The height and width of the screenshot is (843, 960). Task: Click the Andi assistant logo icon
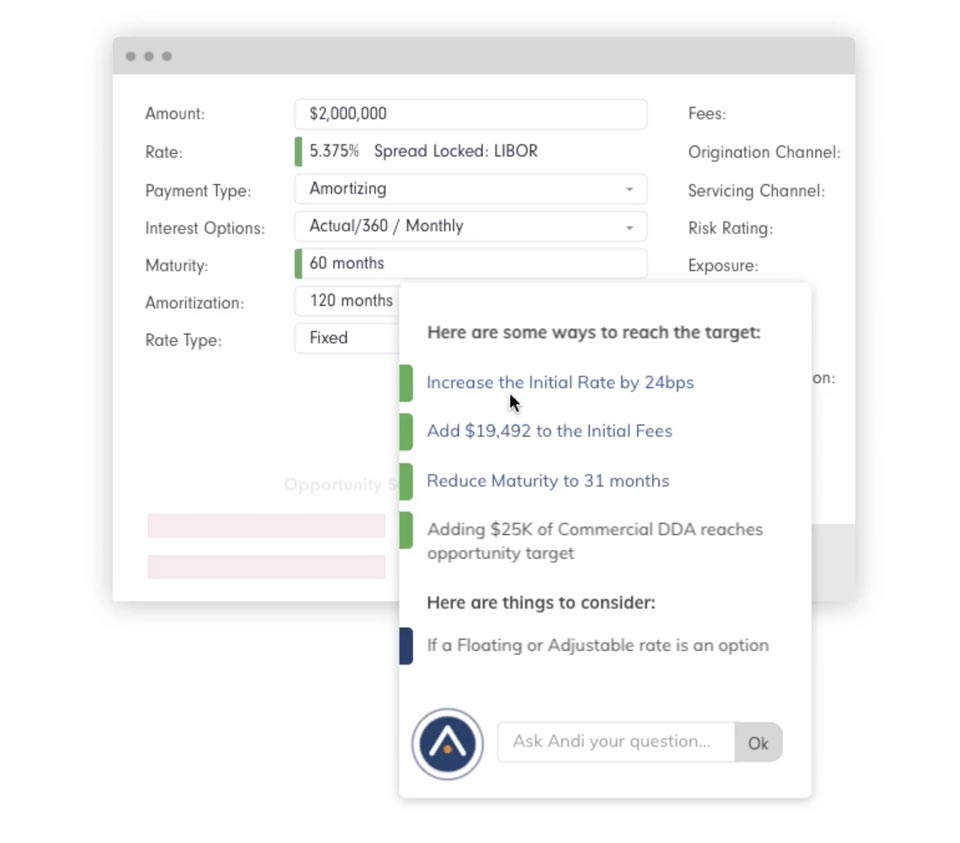coord(448,744)
